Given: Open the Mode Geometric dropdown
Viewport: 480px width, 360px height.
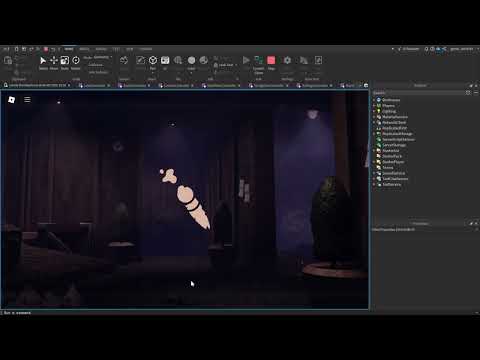Looking at the screenshot, I should click(x=103, y=57).
